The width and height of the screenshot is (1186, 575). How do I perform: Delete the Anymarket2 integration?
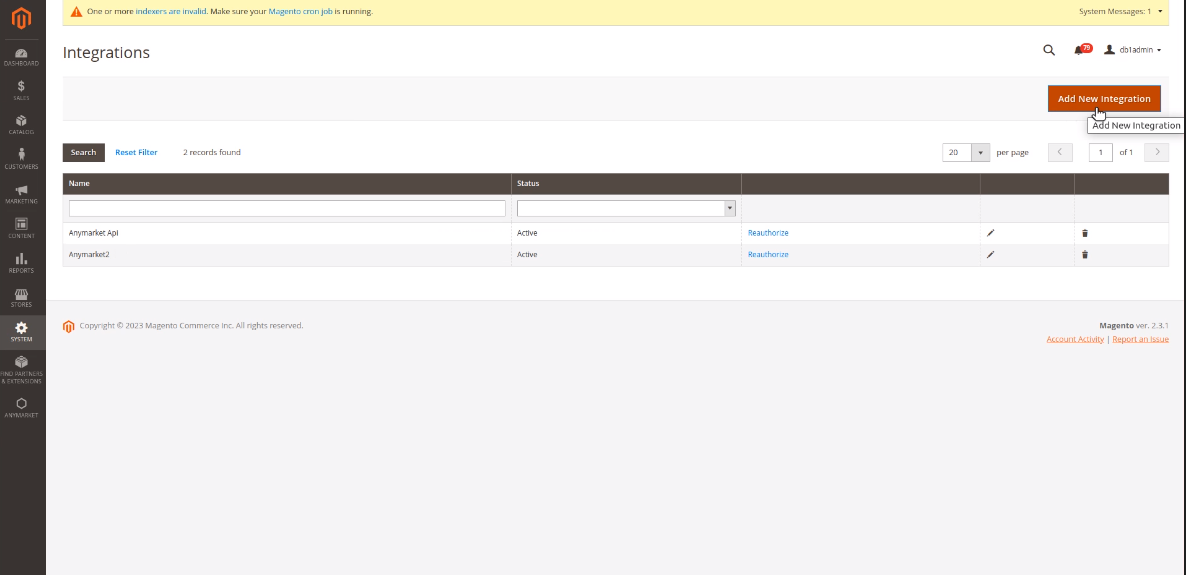pos(1085,254)
